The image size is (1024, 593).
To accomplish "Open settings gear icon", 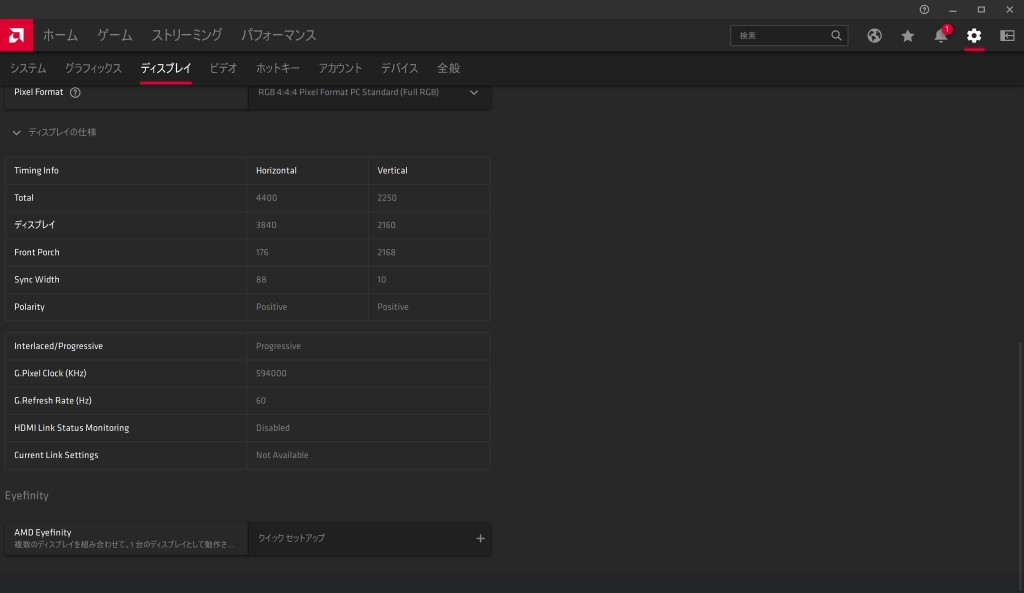I will pyautogui.click(x=974, y=35).
